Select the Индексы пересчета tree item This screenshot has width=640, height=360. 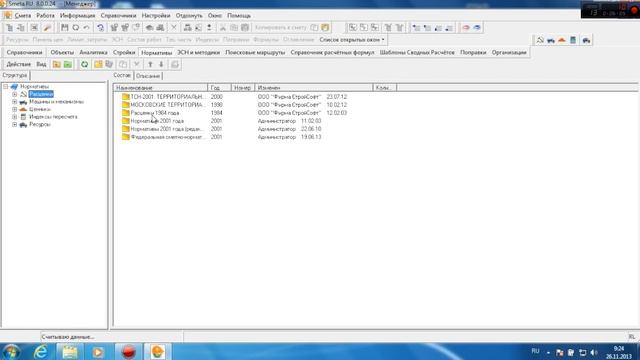coord(53,117)
